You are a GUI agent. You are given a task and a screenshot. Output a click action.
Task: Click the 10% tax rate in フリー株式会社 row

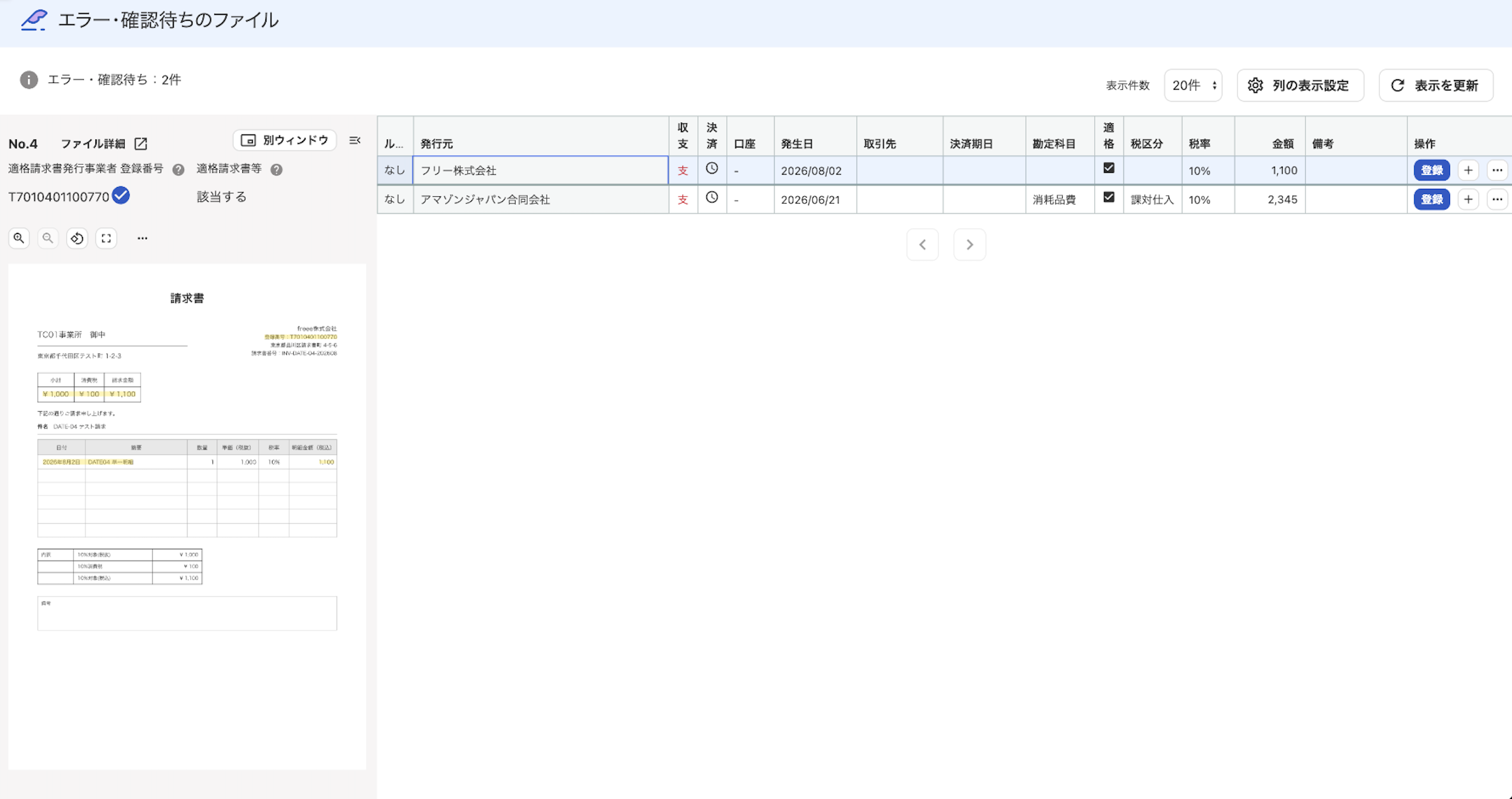point(1208,170)
